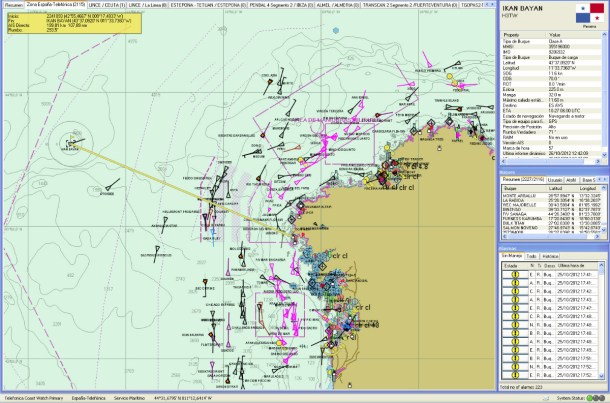Open the ESTEPONA - TETUAN / ESTEPONA tab
610x403 pixels.
tap(208, 5)
